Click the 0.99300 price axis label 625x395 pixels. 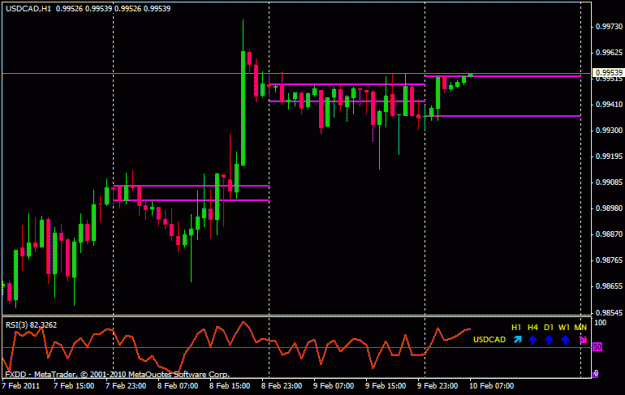click(609, 130)
